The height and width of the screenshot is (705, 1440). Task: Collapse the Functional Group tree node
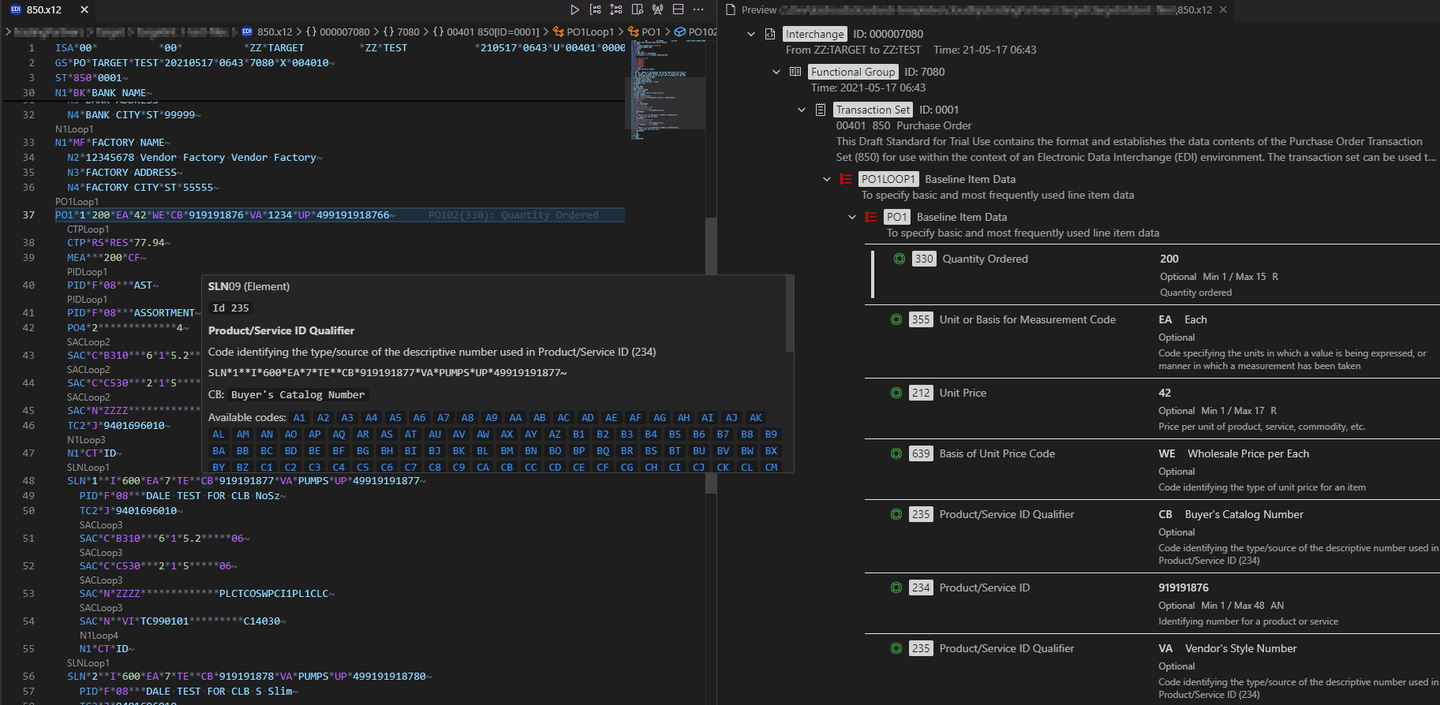click(776, 71)
